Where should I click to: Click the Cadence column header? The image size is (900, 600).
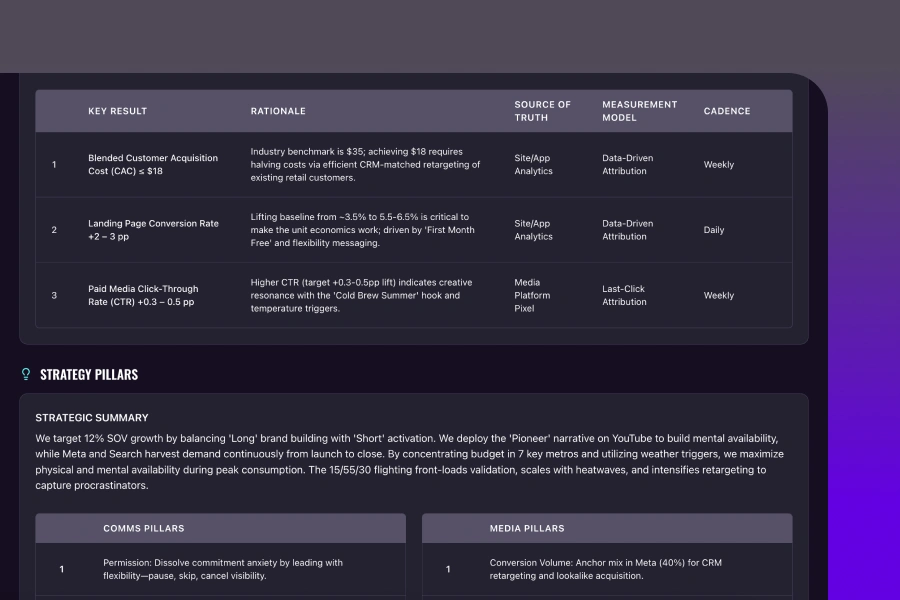[x=726, y=111]
